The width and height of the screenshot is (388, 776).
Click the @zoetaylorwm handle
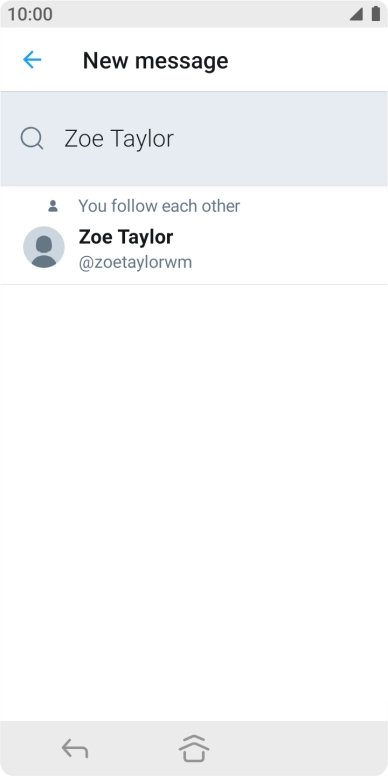coord(135,262)
